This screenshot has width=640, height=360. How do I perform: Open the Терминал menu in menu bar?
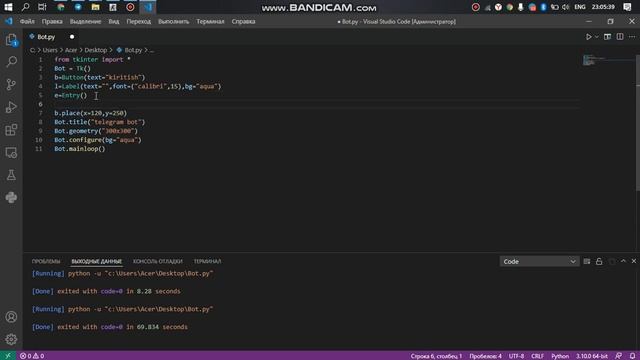(210, 21)
